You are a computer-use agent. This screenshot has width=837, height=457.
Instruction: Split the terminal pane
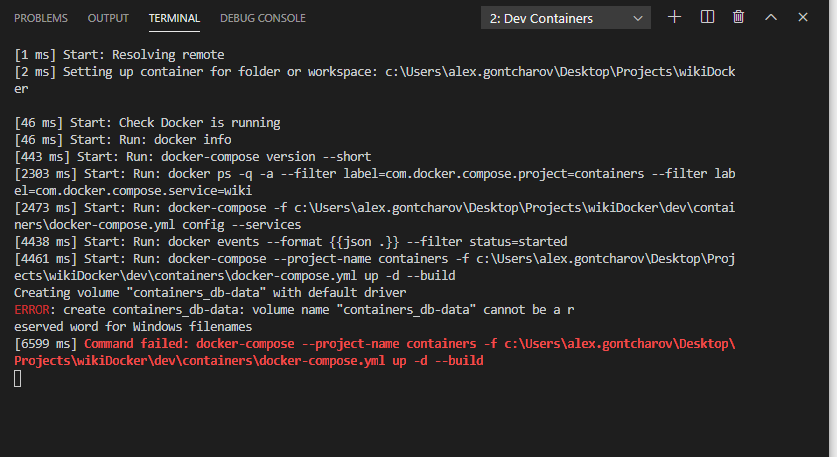(x=707, y=17)
